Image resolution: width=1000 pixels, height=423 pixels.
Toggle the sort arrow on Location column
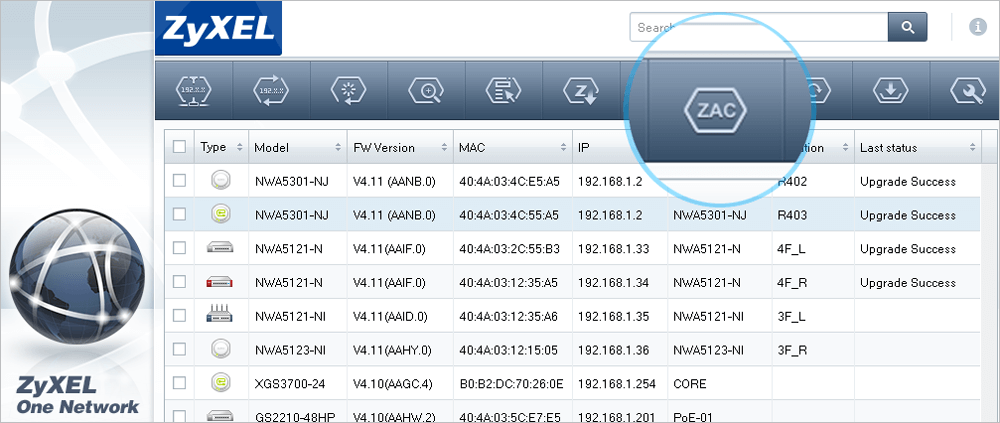pos(846,147)
